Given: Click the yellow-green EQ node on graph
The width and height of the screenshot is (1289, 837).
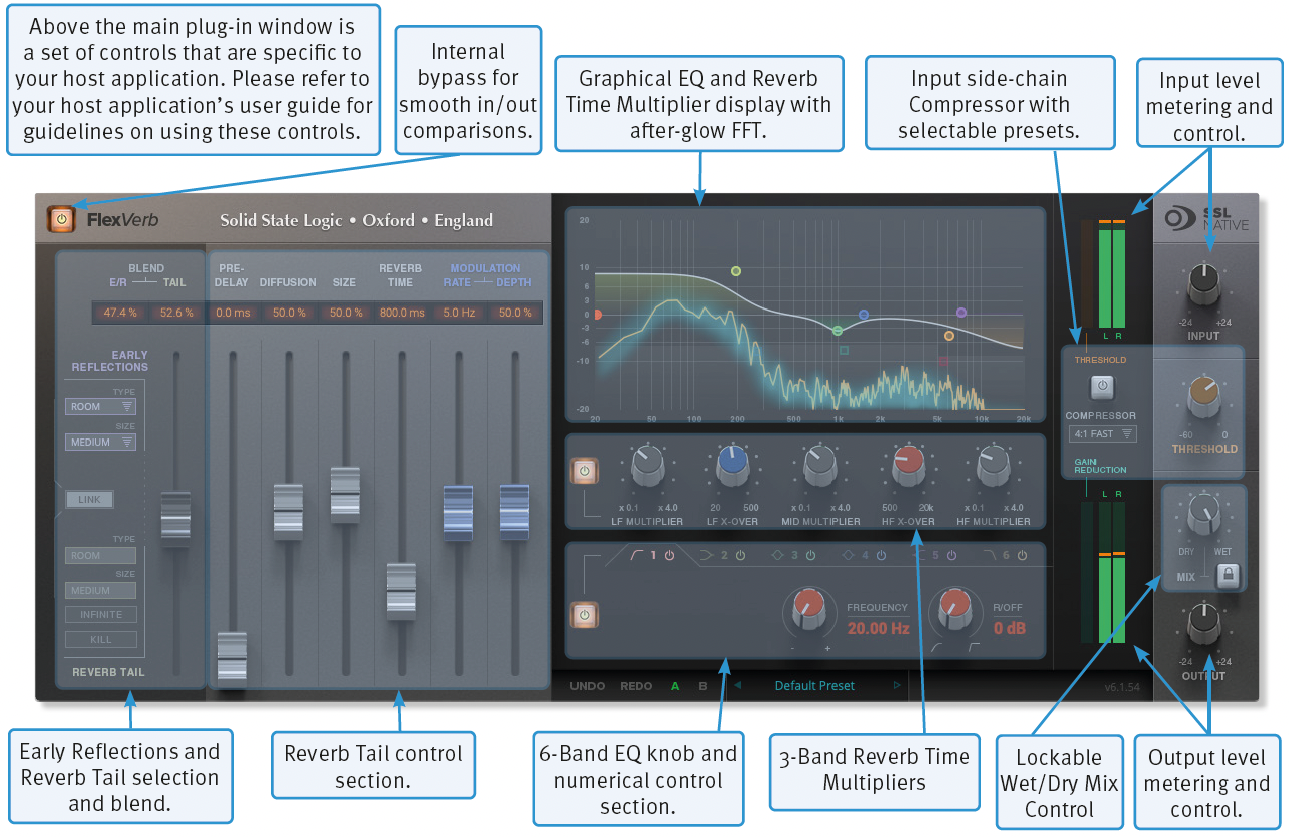Looking at the screenshot, I should coord(736,271).
